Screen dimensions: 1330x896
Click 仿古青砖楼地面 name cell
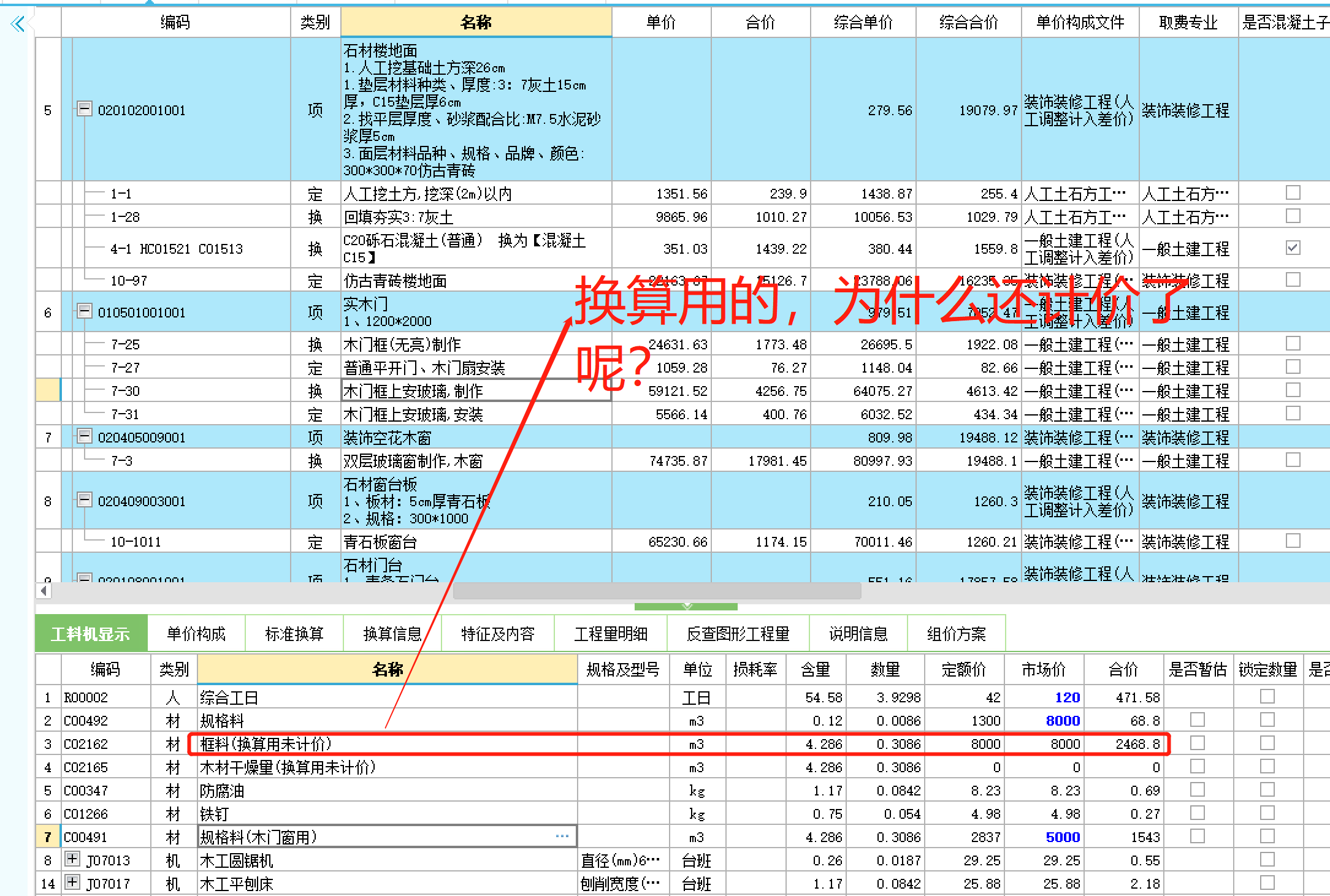pyautogui.click(x=476, y=280)
